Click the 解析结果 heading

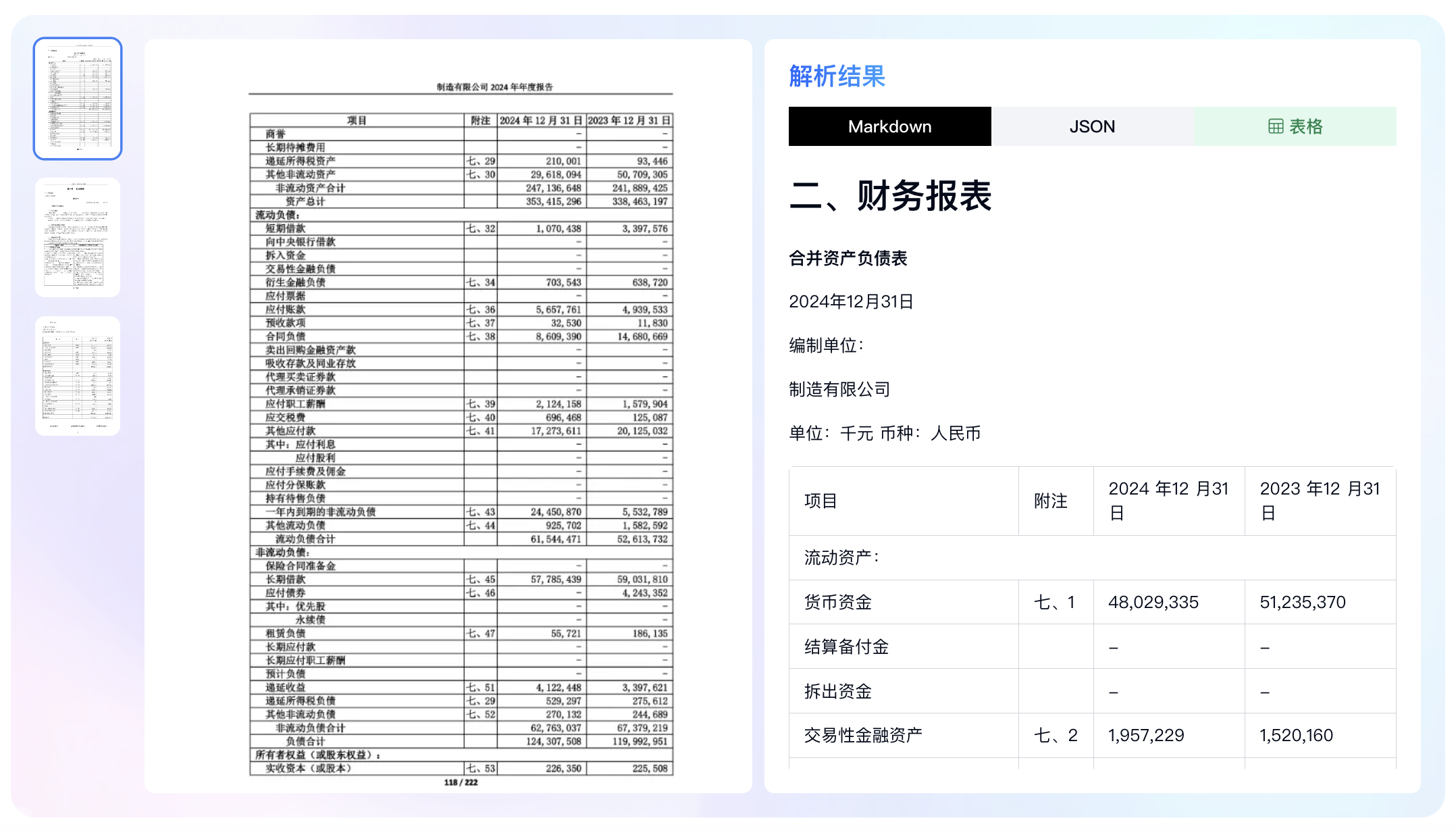(837, 76)
